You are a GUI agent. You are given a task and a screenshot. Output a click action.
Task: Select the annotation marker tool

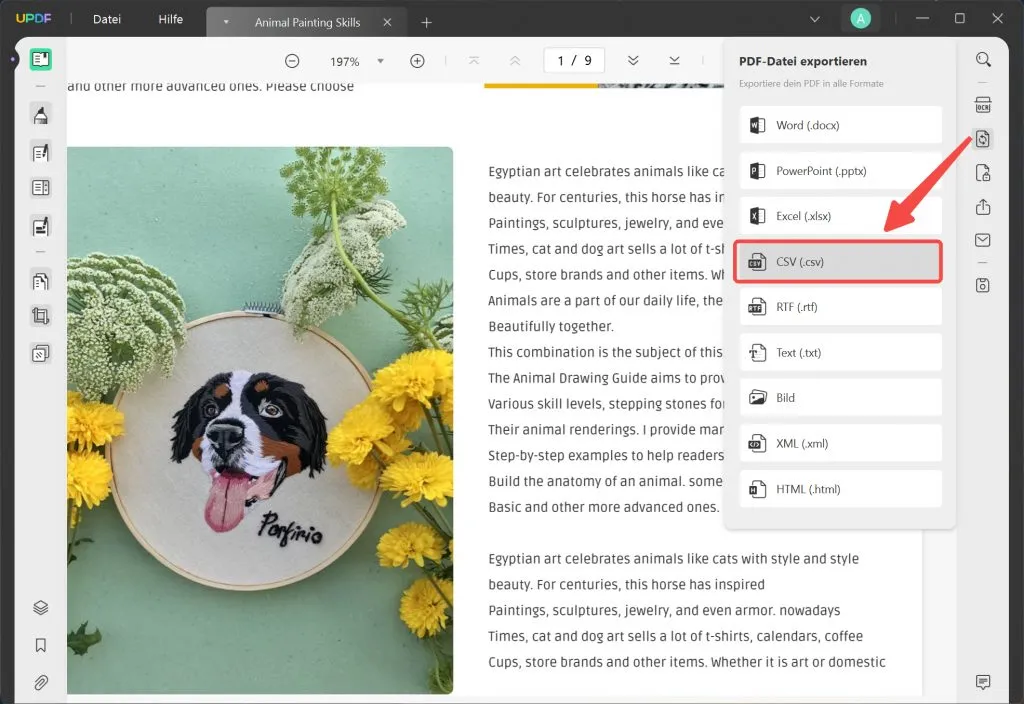41,115
